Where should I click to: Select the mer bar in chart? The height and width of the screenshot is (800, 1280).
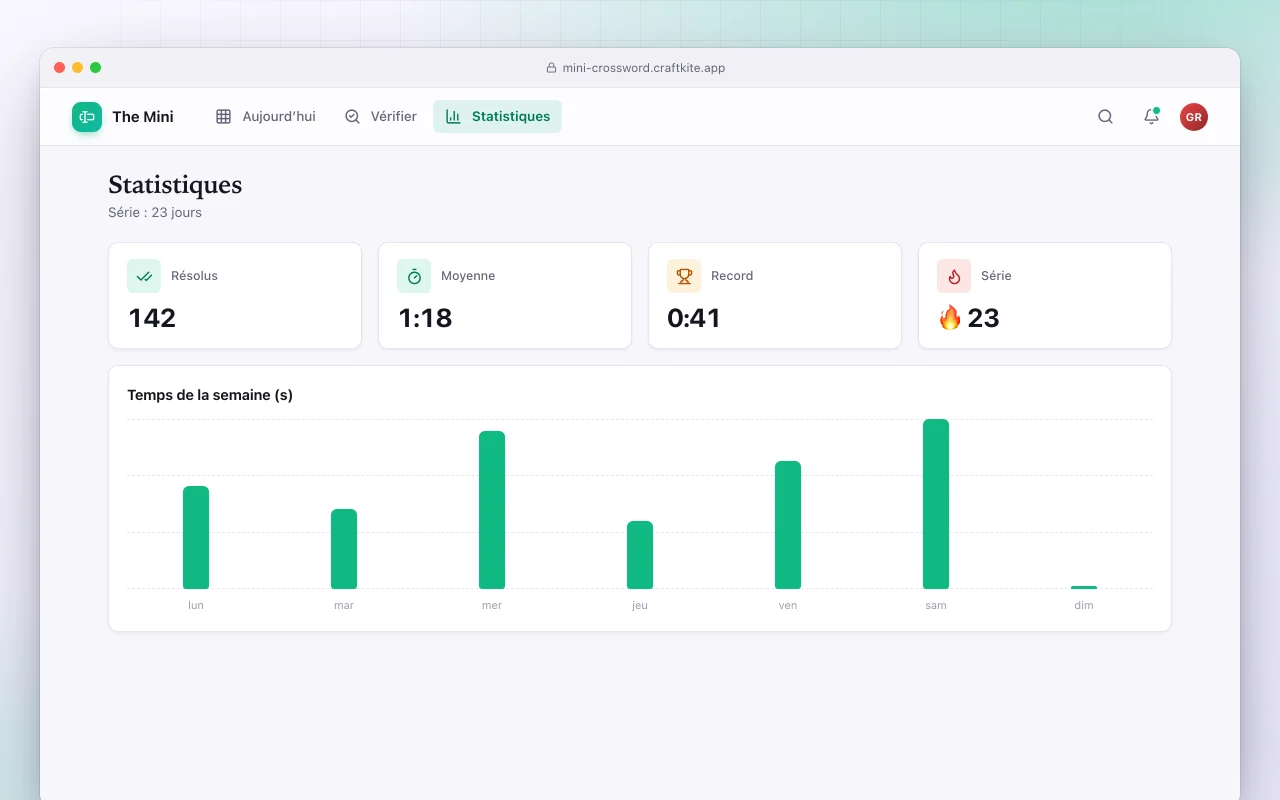coord(492,510)
